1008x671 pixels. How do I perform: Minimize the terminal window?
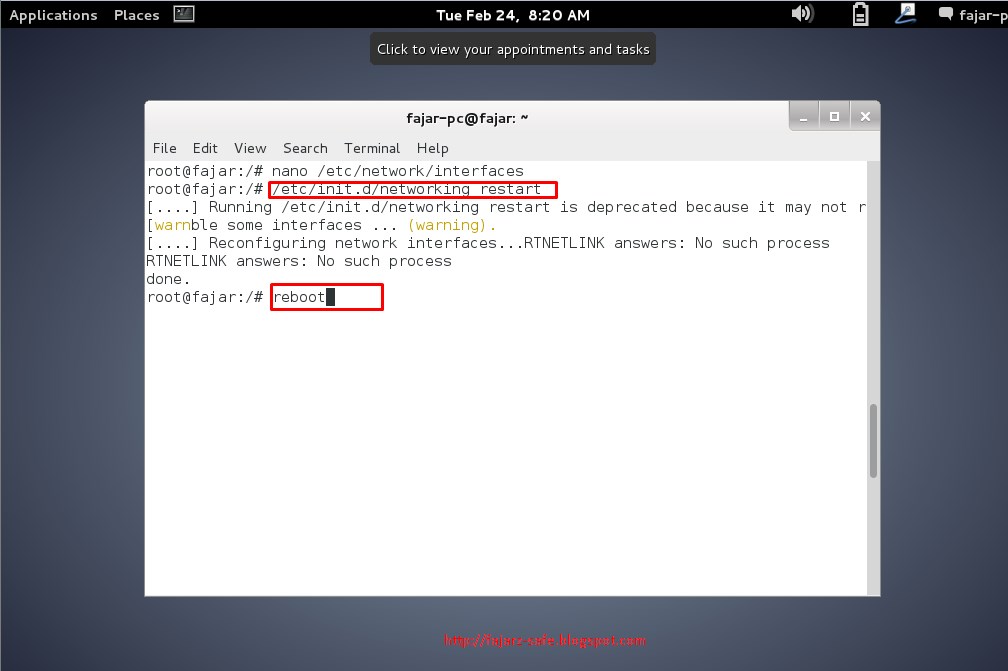(804, 116)
